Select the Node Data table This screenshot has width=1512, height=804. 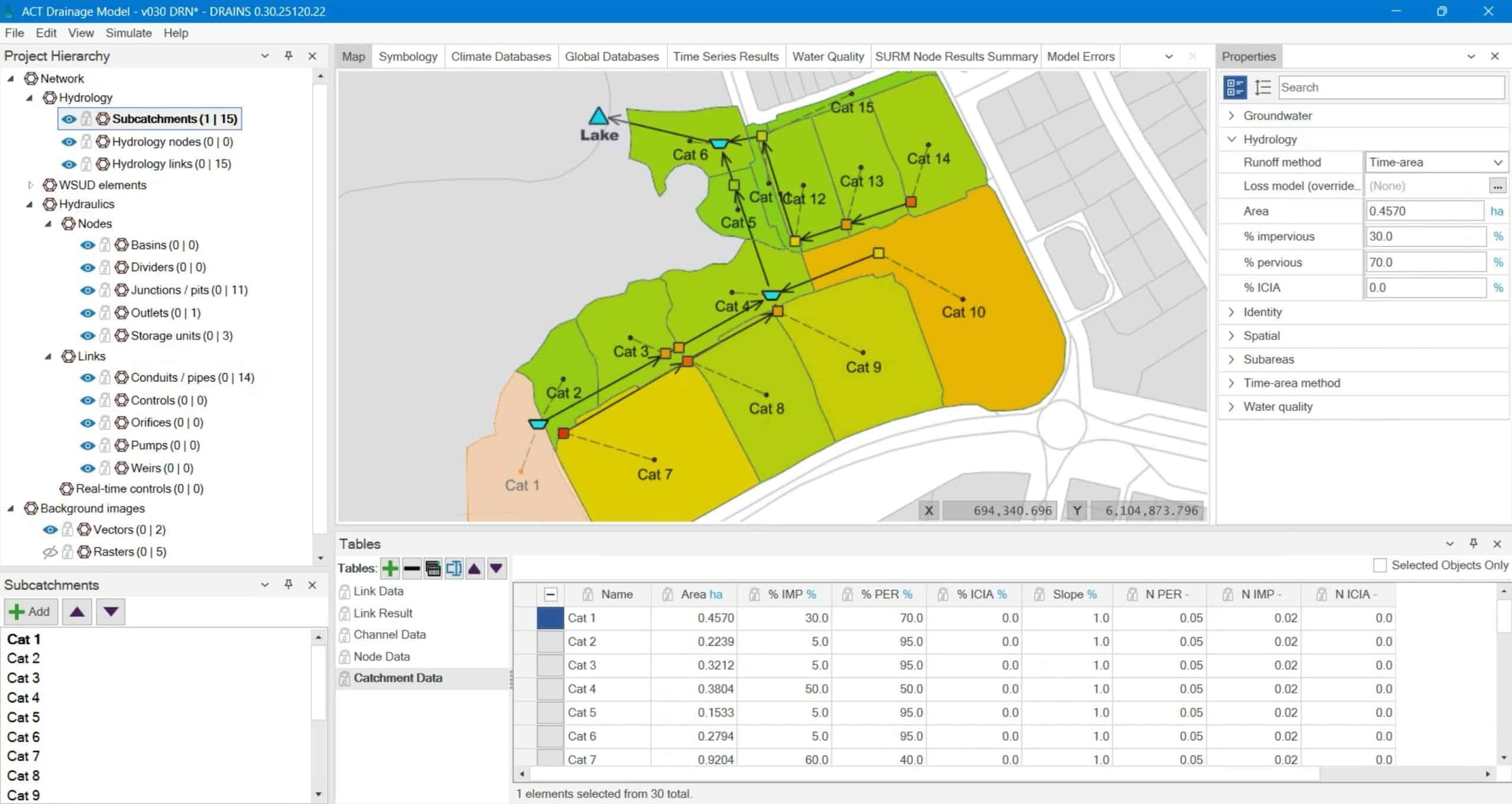382,656
